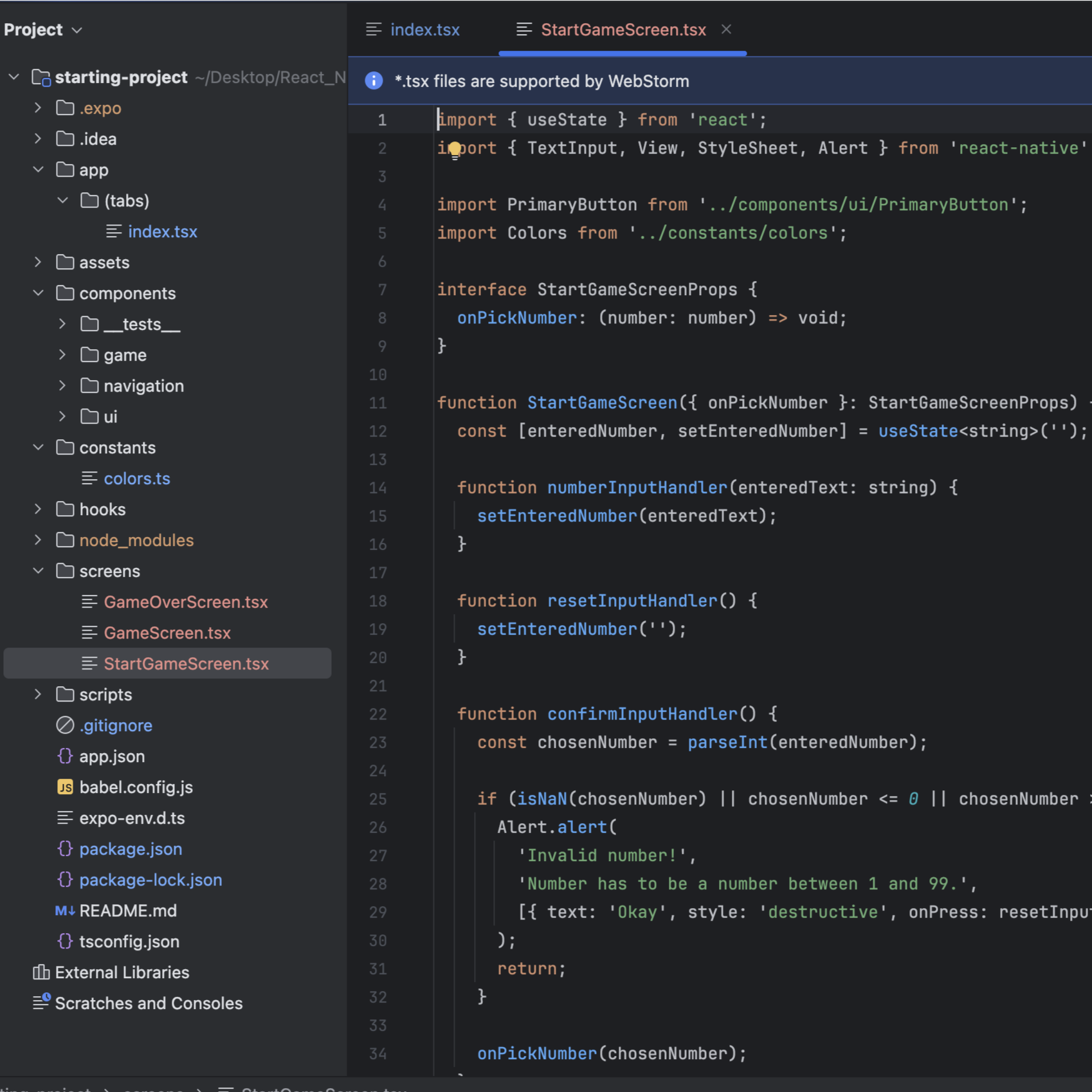Open colors.ts in the project tree
The height and width of the screenshot is (1092, 1092).
pos(137,478)
